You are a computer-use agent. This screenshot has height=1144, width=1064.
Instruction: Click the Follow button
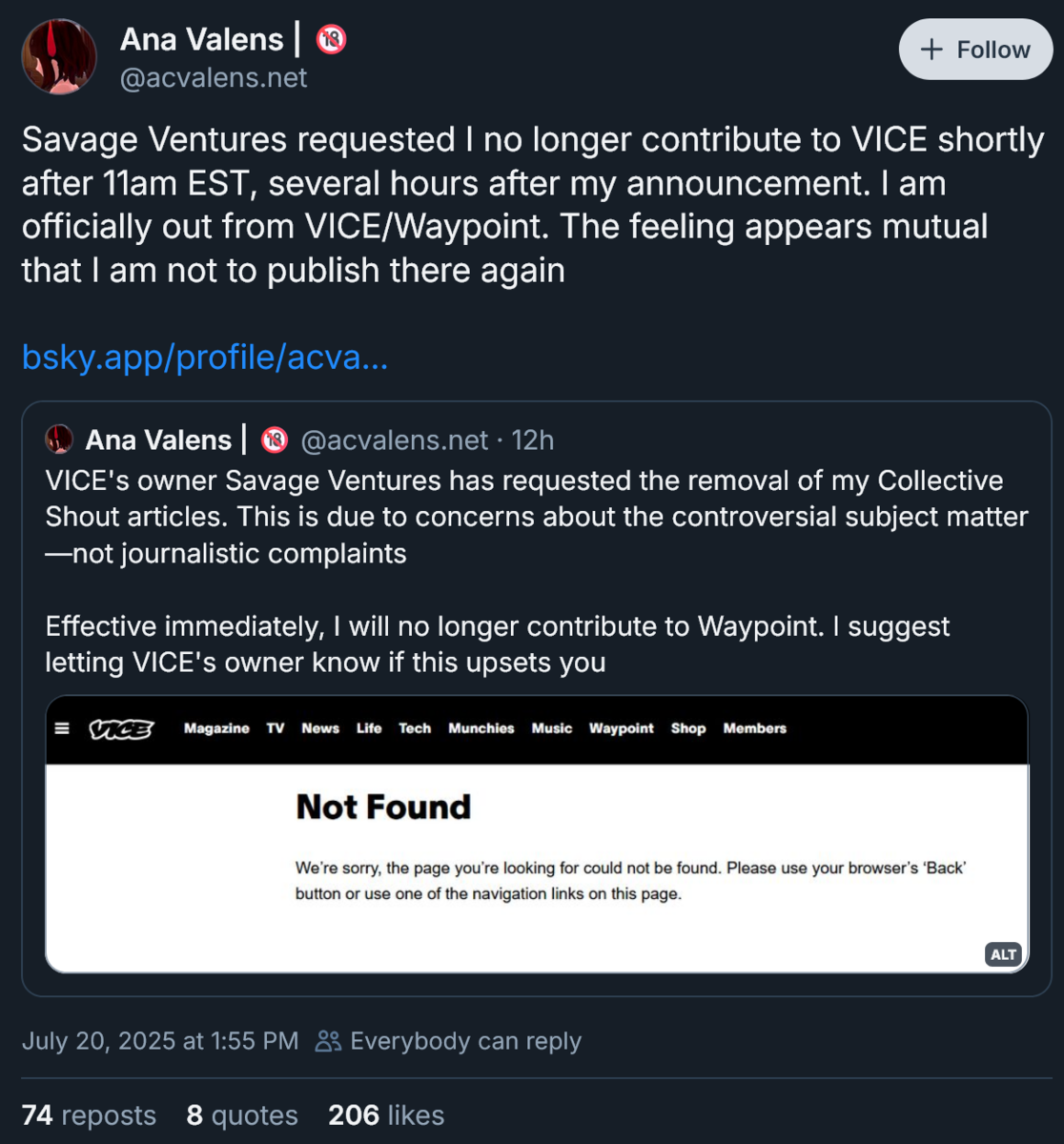coord(974,50)
